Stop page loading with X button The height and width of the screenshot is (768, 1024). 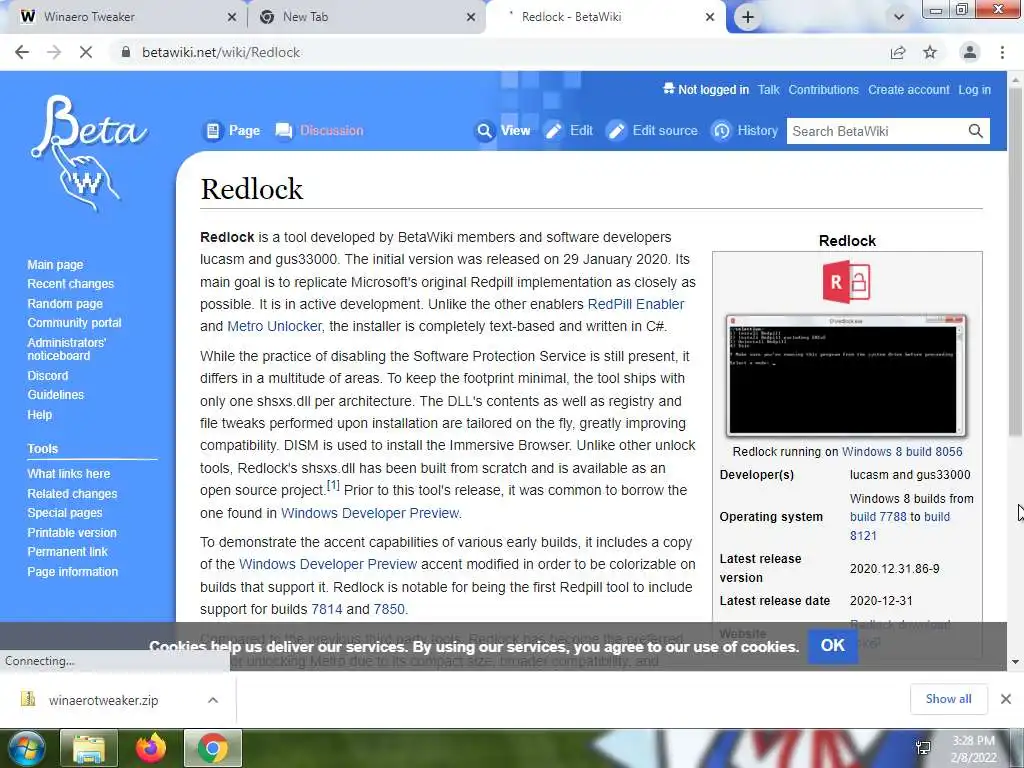[86, 52]
